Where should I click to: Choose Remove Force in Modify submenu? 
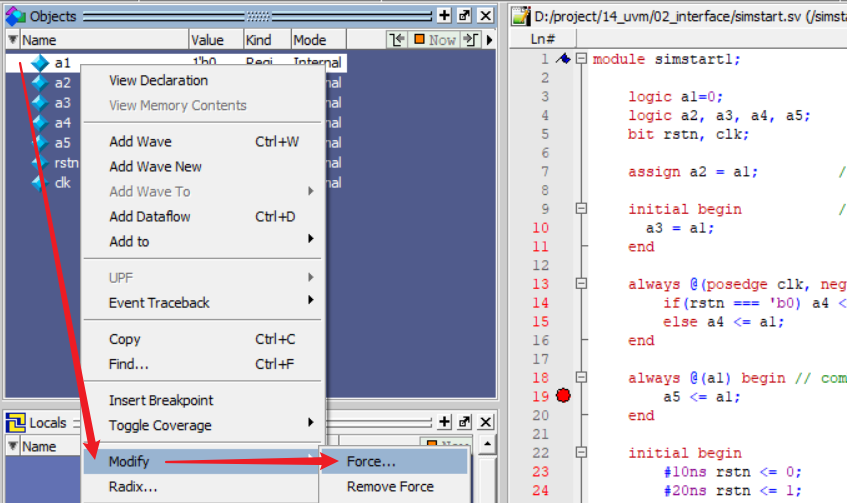click(394, 487)
